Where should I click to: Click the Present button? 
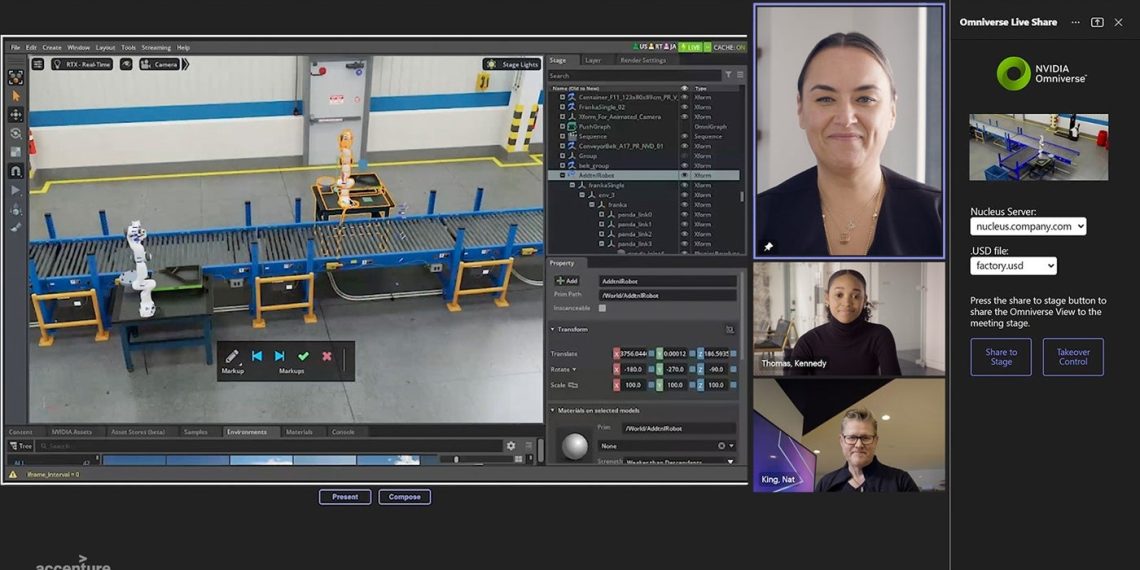pyautogui.click(x=345, y=497)
